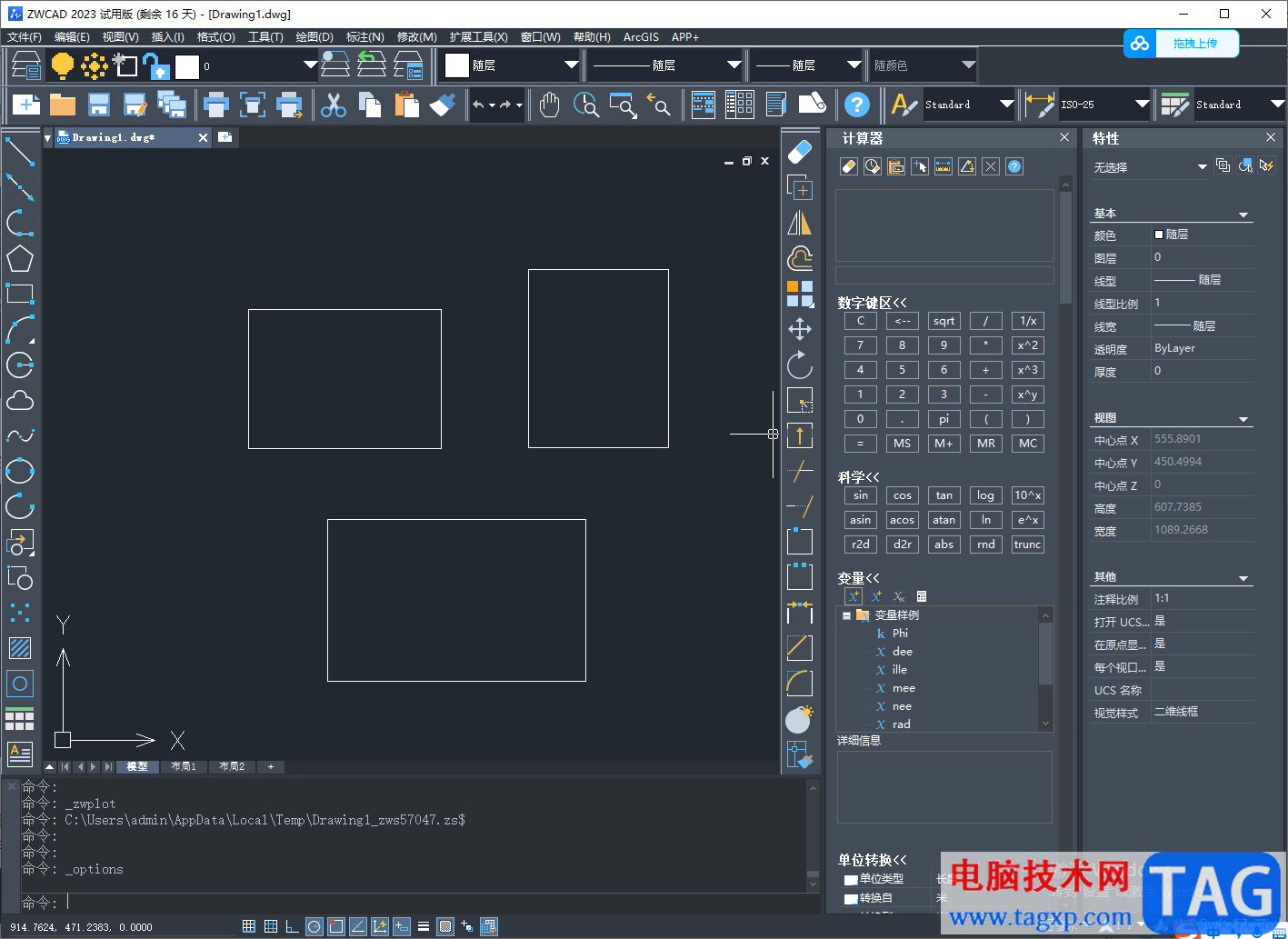The height and width of the screenshot is (939, 1288).
Task: Toggle Object Snap in status bar
Action: coord(336,926)
